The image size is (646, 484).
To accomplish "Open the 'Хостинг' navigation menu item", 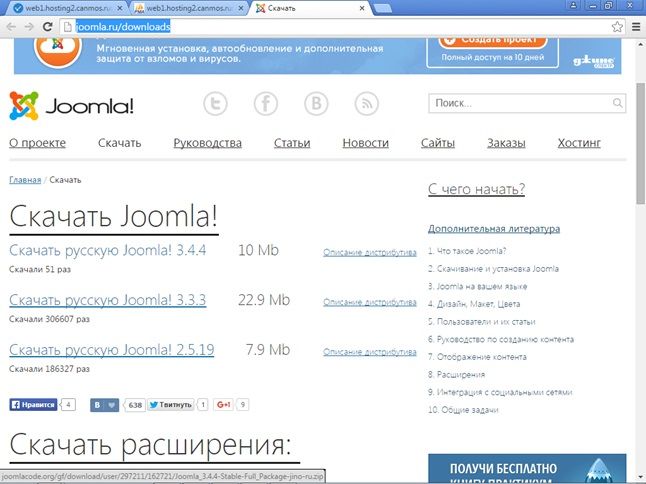I will click(579, 143).
